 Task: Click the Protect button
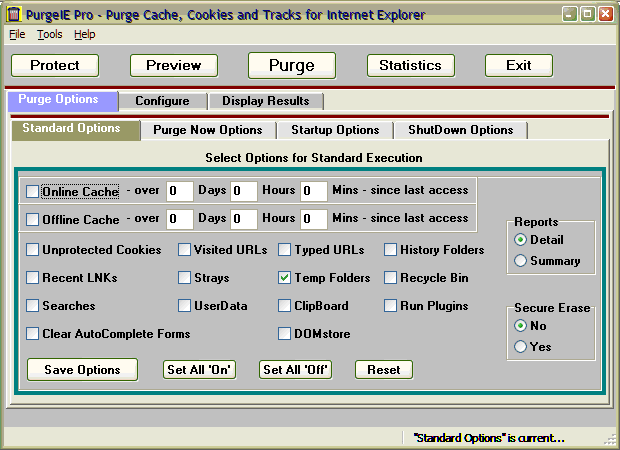[55, 65]
